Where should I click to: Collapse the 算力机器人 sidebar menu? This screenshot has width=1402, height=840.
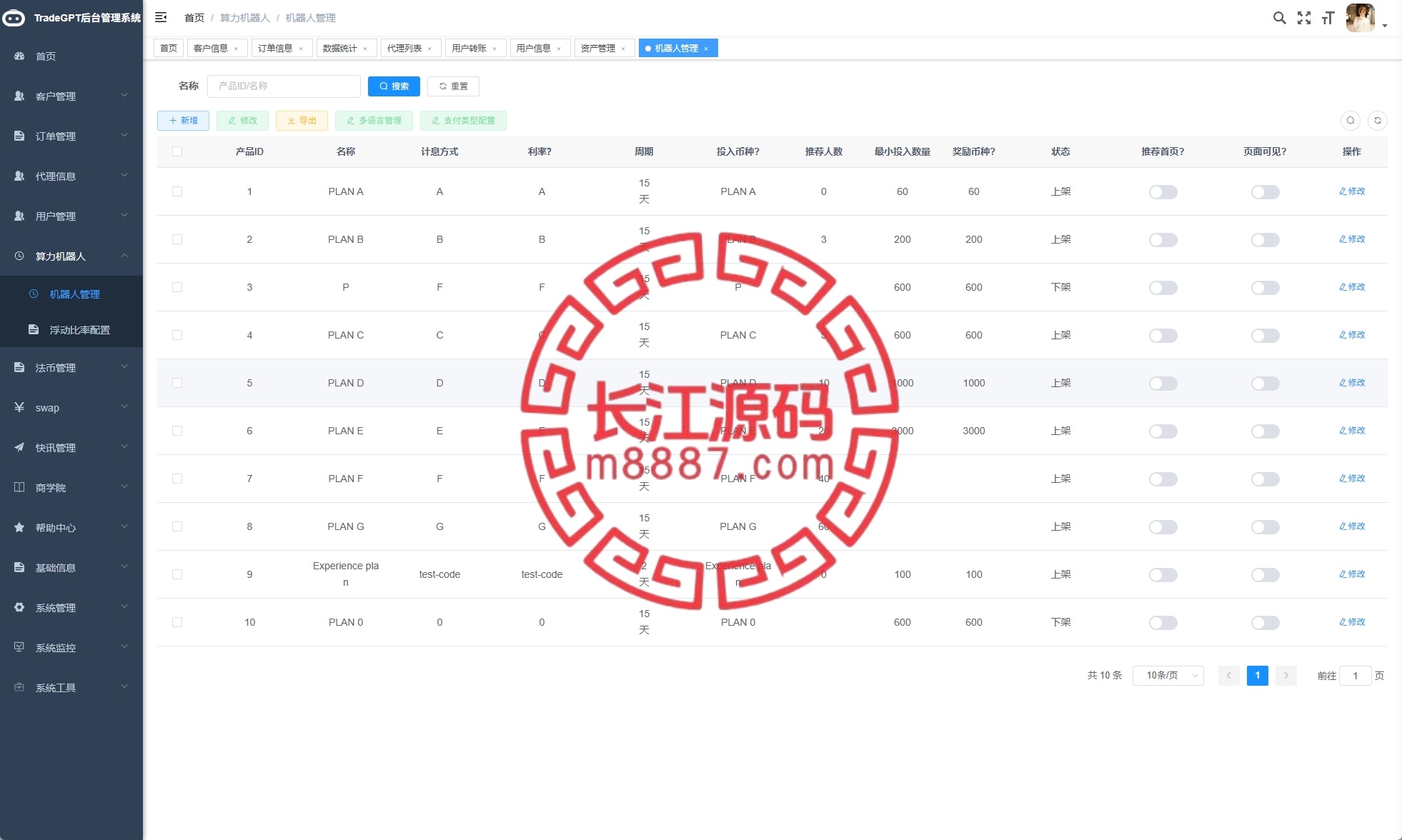tap(71, 256)
